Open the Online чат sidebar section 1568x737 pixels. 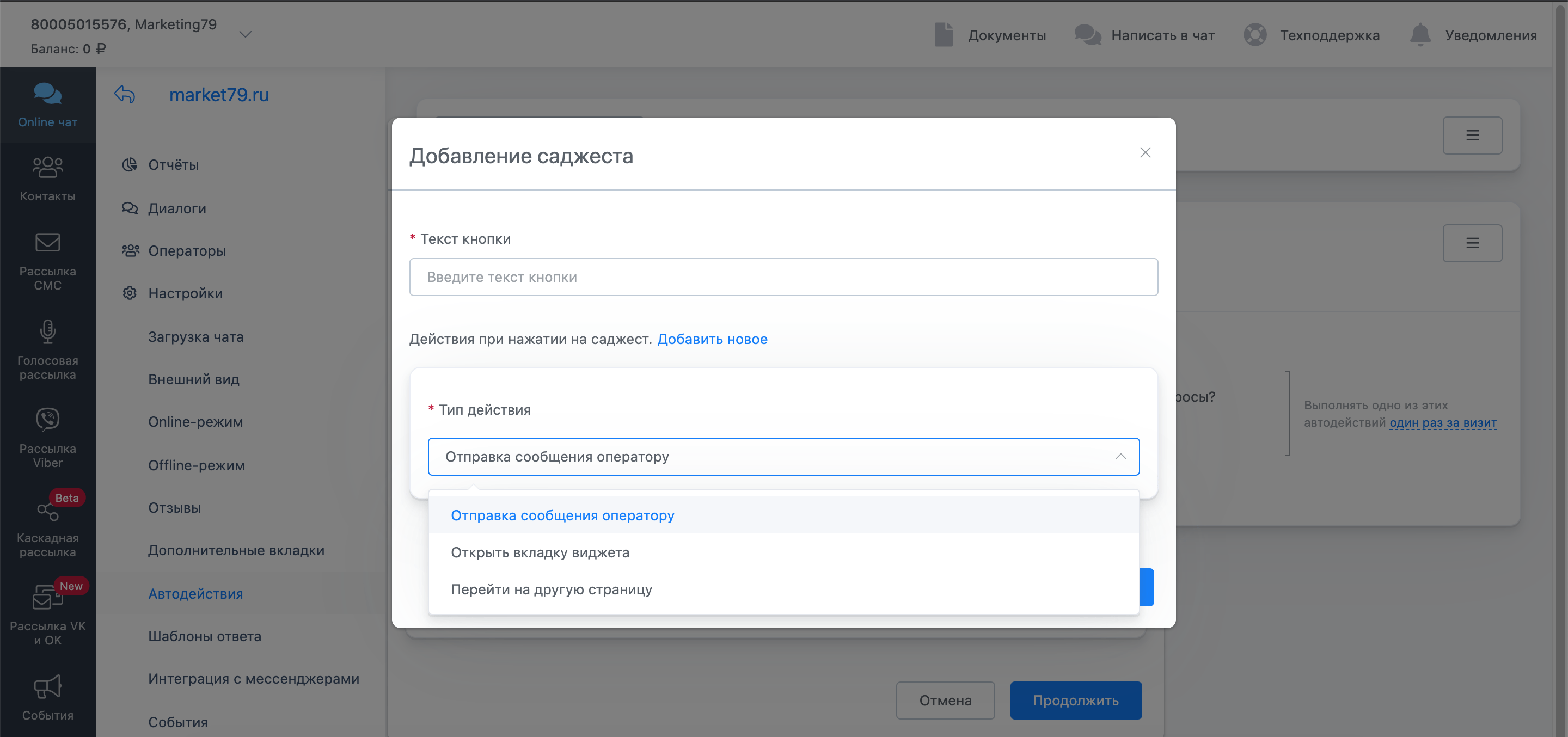click(x=47, y=105)
